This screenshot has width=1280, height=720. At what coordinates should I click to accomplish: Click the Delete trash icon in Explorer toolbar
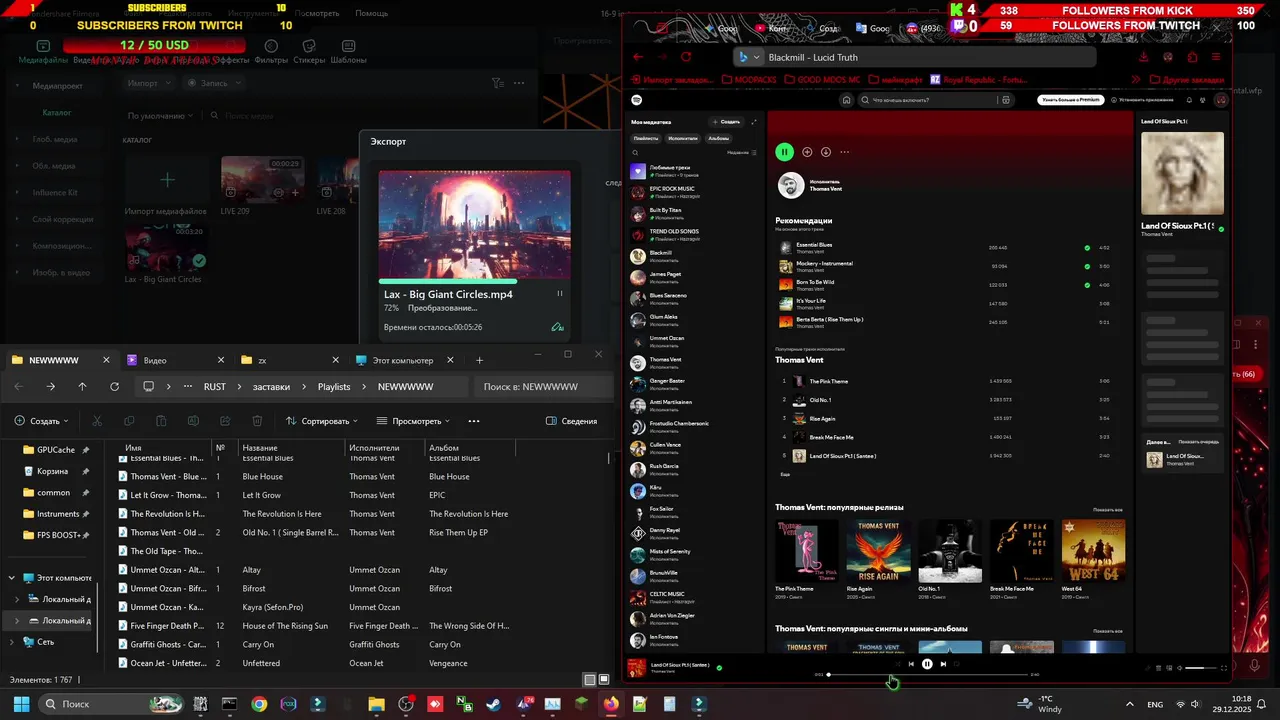(257, 421)
